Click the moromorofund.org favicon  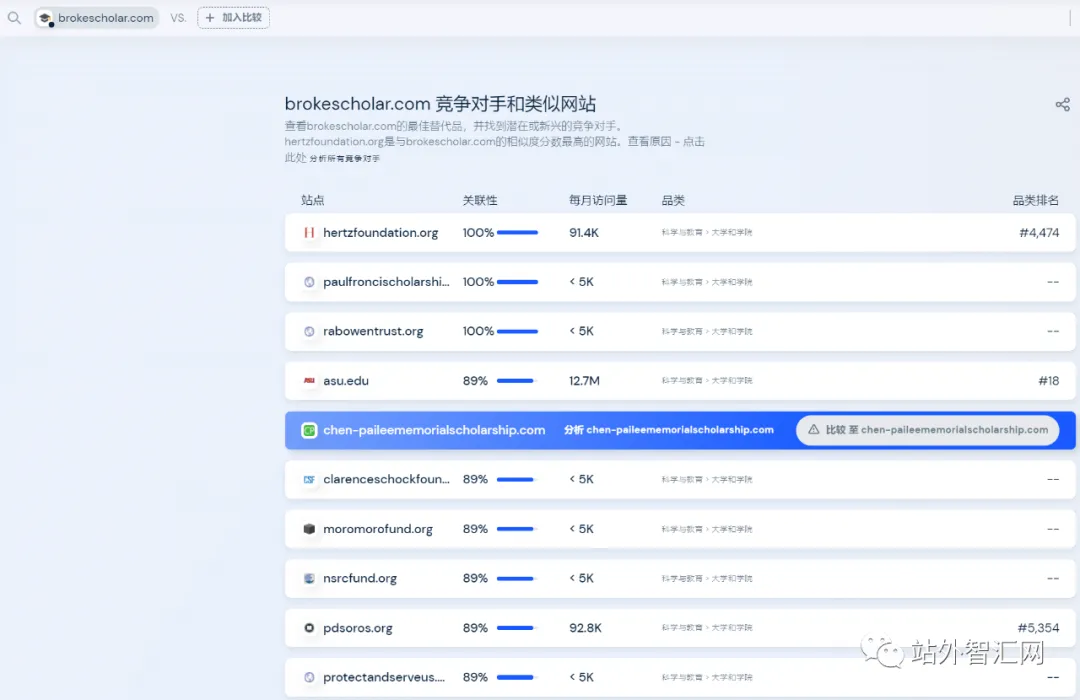[309, 529]
